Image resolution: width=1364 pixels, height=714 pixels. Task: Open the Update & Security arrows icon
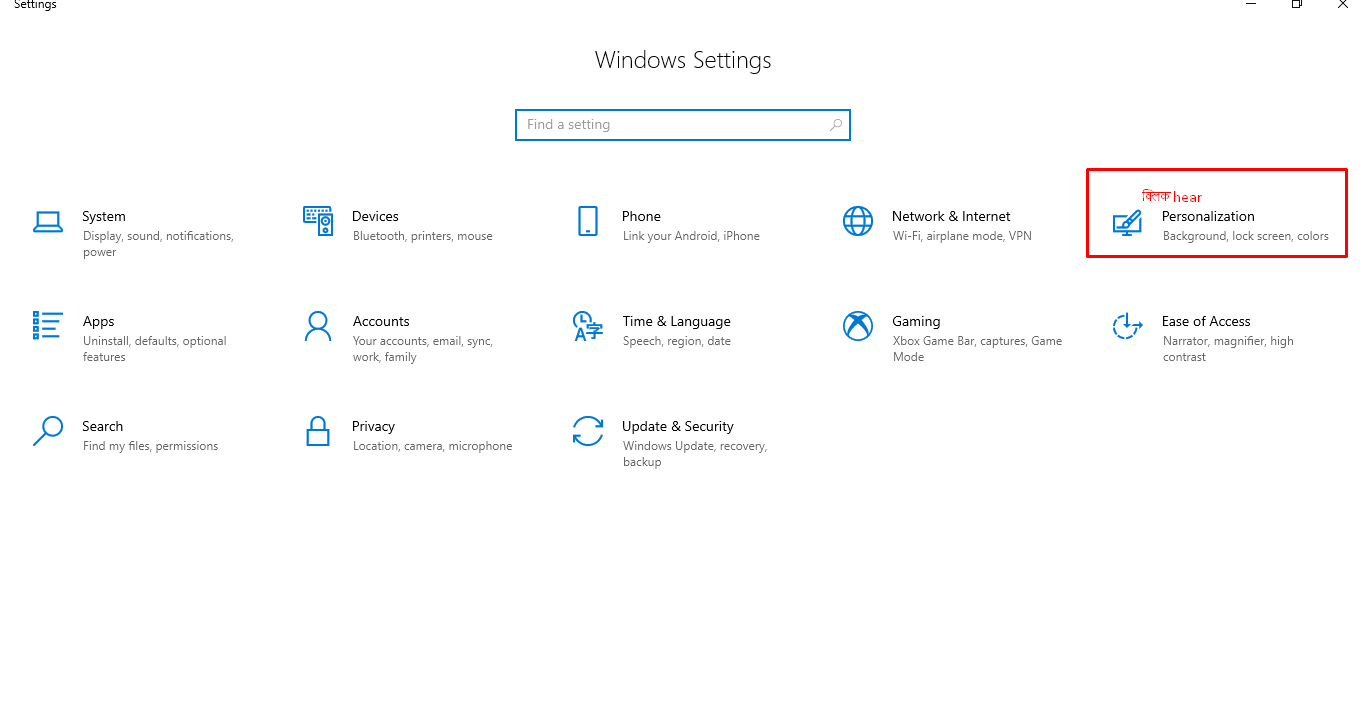588,431
